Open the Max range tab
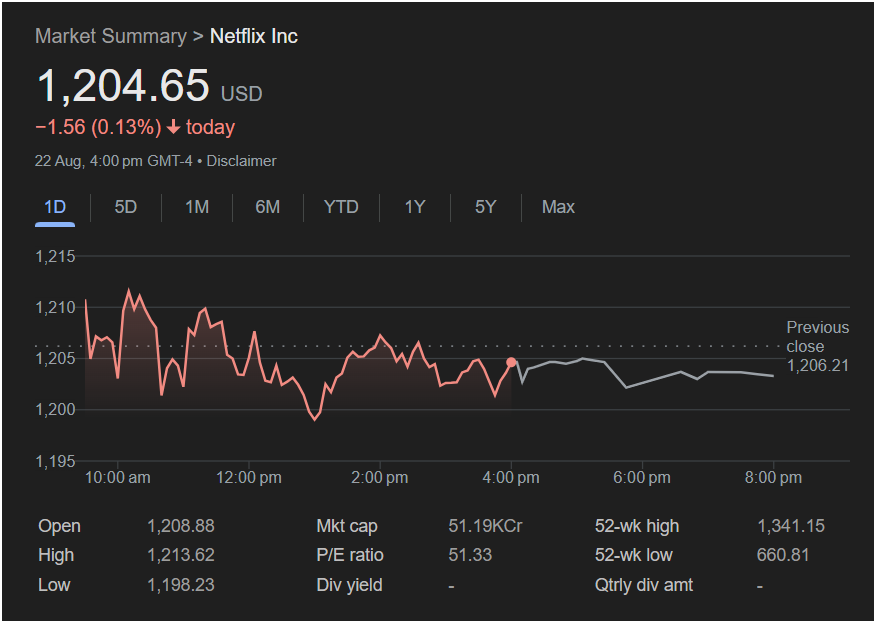 click(x=558, y=207)
